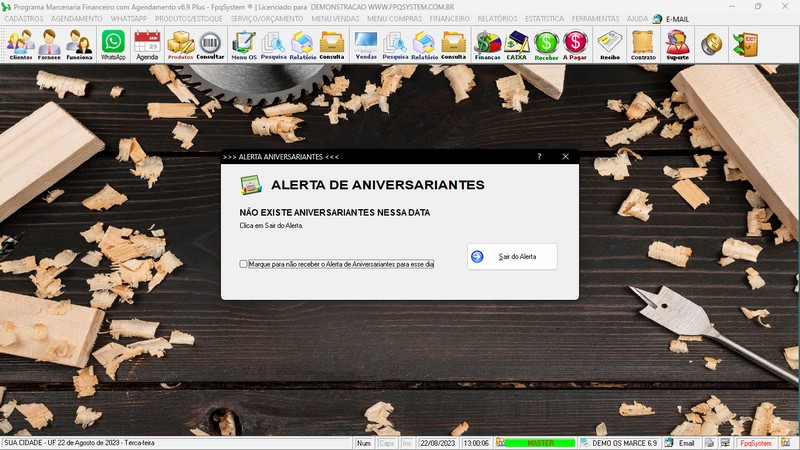Click the green MASTER user indicator
Image resolution: width=800 pixels, height=450 pixels.
[540, 443]
